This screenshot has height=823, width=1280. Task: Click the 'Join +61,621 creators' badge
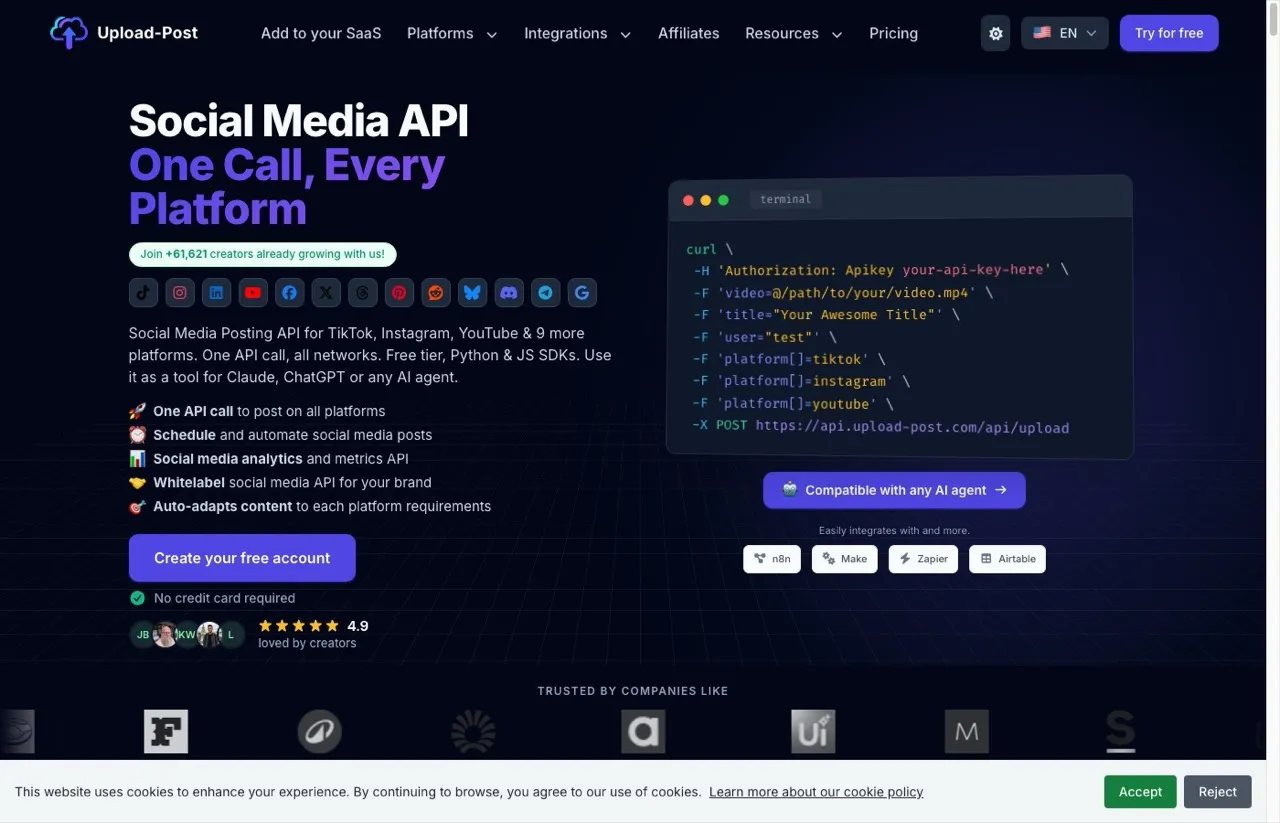[263, 254]
